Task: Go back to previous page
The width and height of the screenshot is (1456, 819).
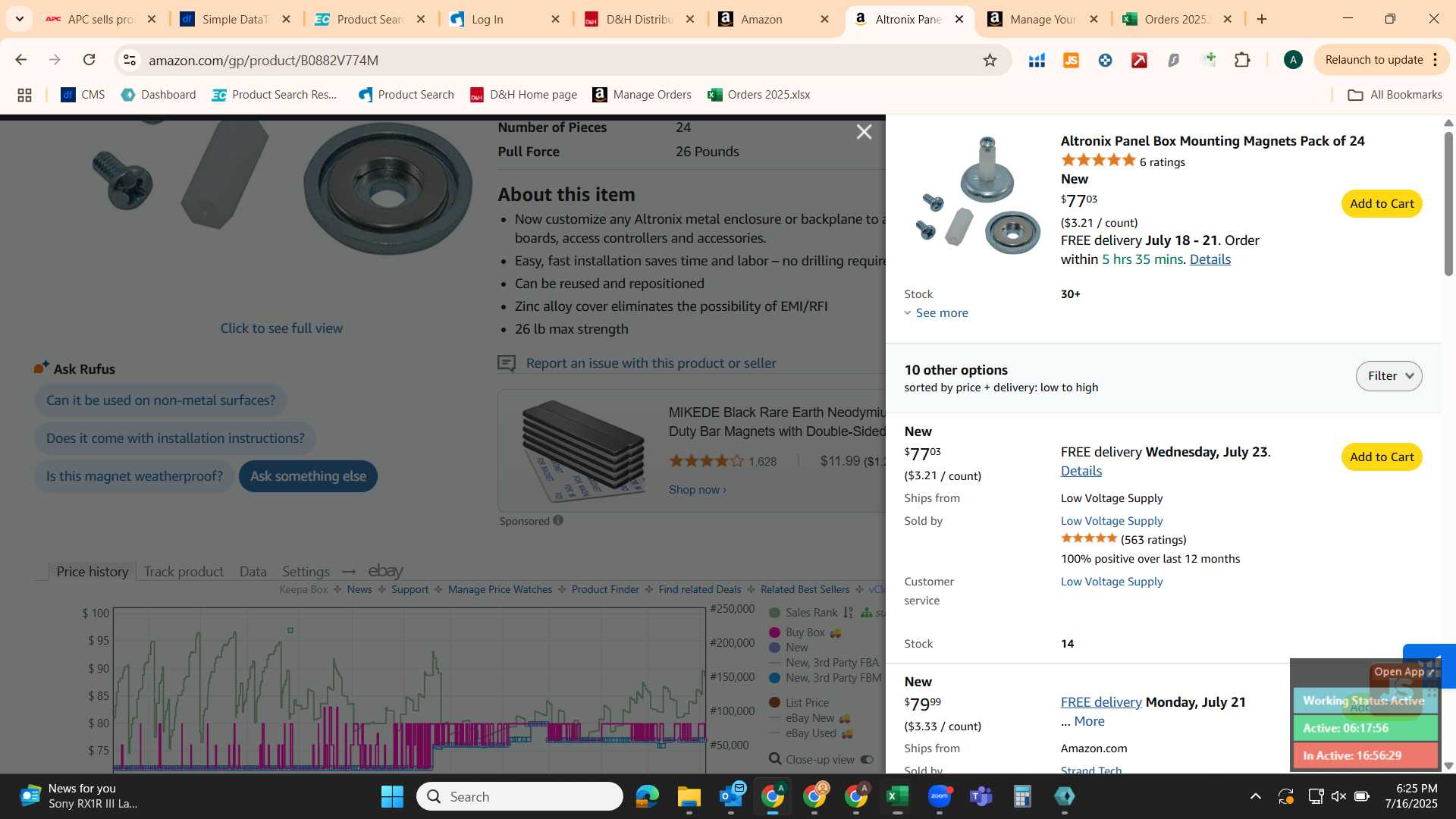Action: pos(21,60)
